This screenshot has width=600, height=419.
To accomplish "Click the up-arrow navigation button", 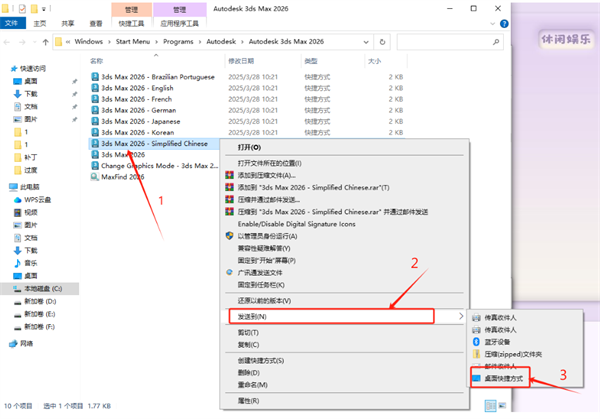I will coord(43,42).
